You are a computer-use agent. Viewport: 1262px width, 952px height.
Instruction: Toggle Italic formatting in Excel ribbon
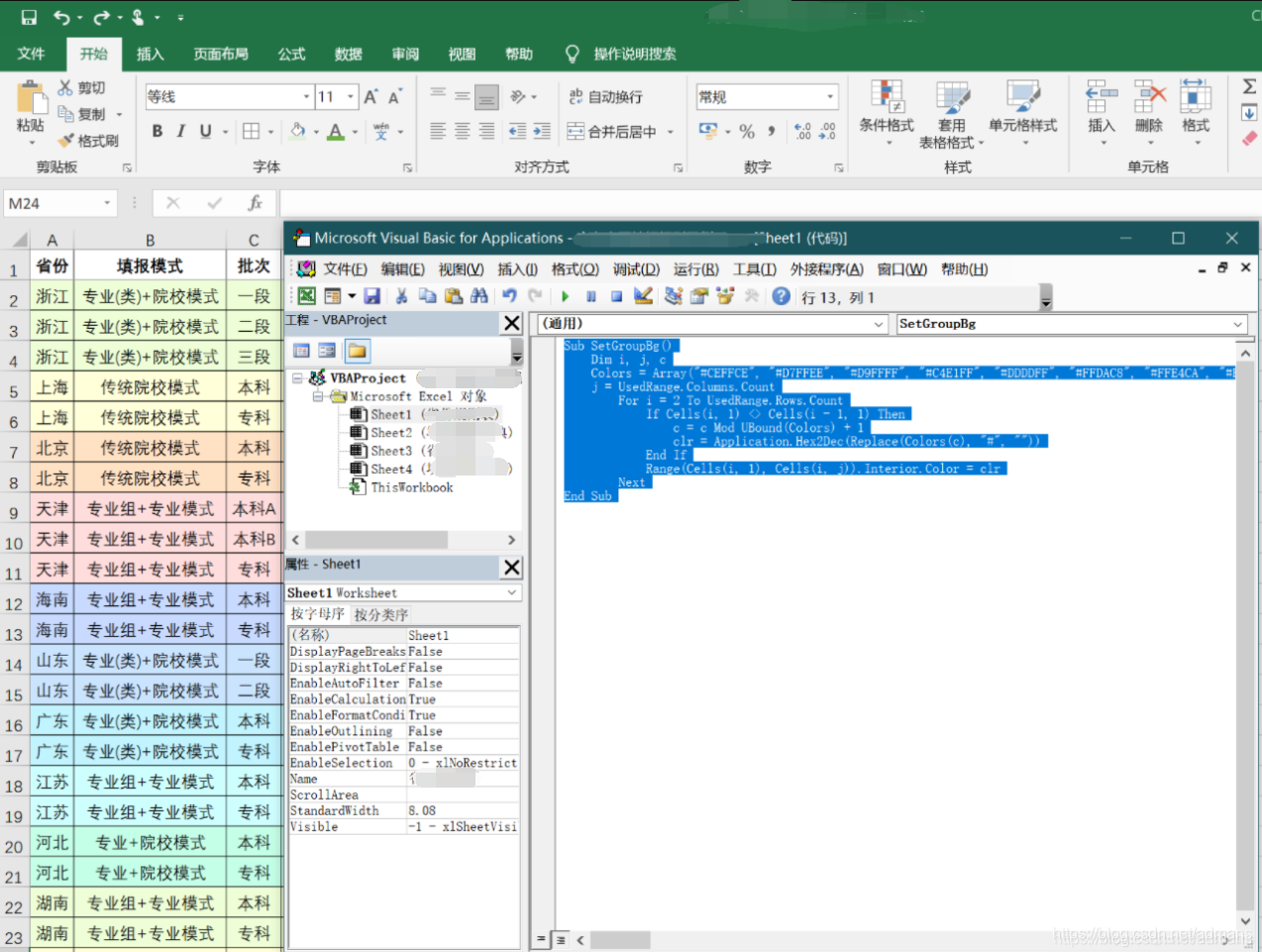(180, 131)
